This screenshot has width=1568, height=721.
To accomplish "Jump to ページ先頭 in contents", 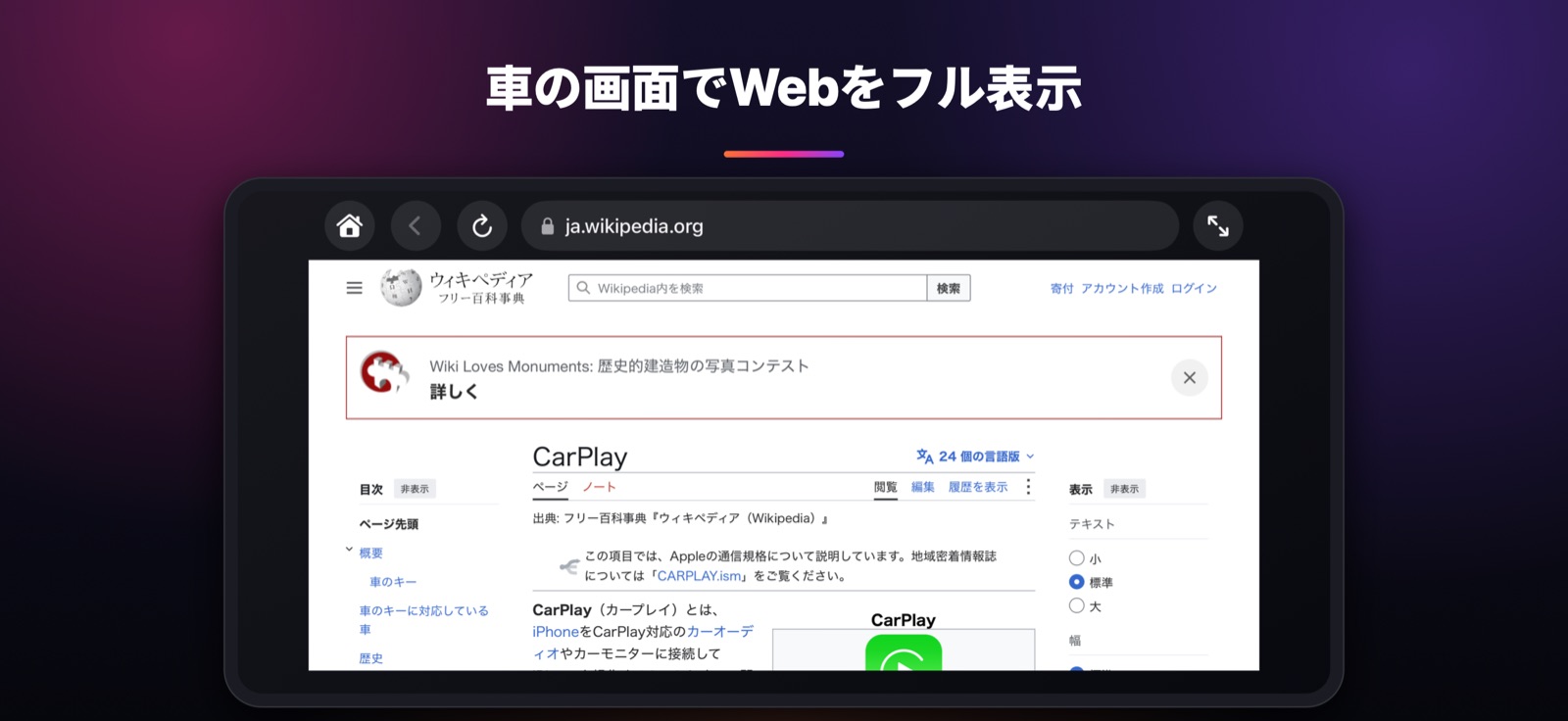I will (389, 524).
